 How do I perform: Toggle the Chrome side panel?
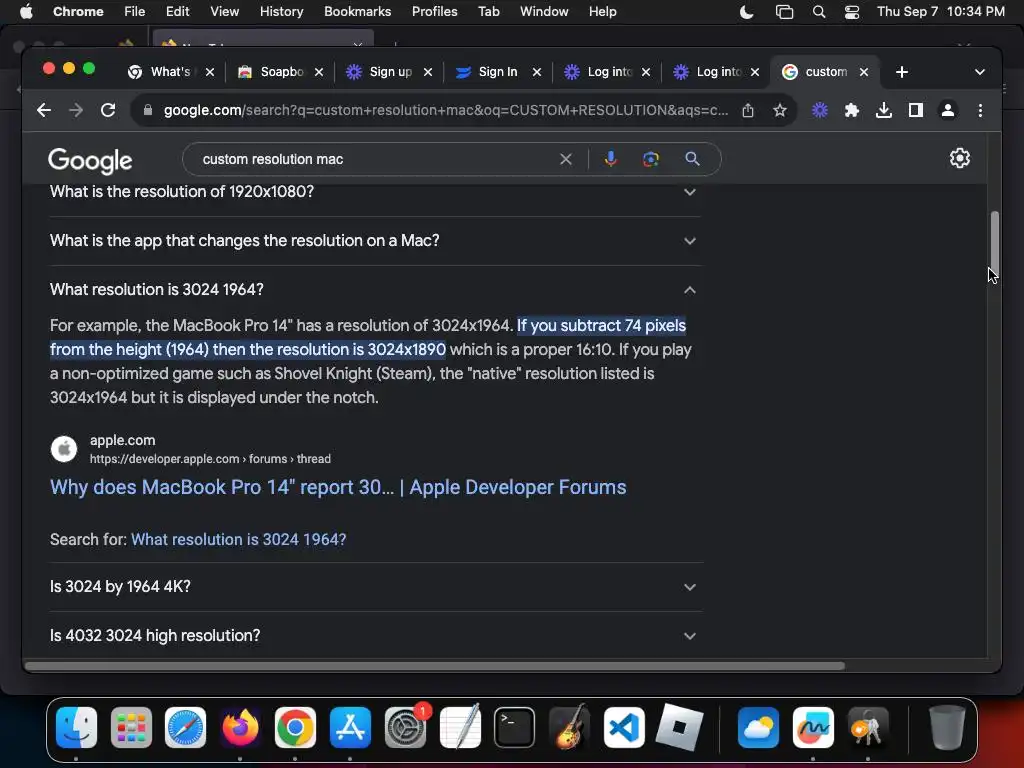point(916,110)
